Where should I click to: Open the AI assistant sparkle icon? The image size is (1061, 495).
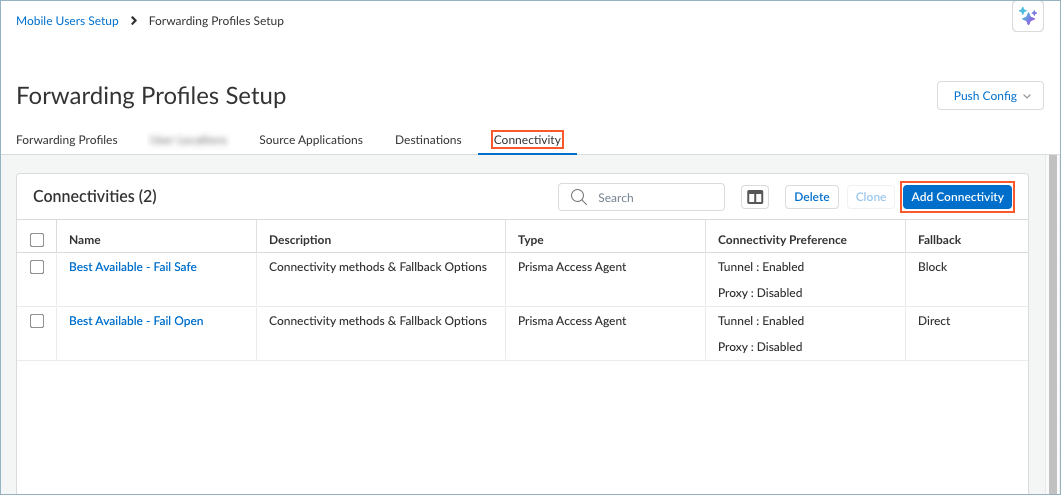(1027, 17)
